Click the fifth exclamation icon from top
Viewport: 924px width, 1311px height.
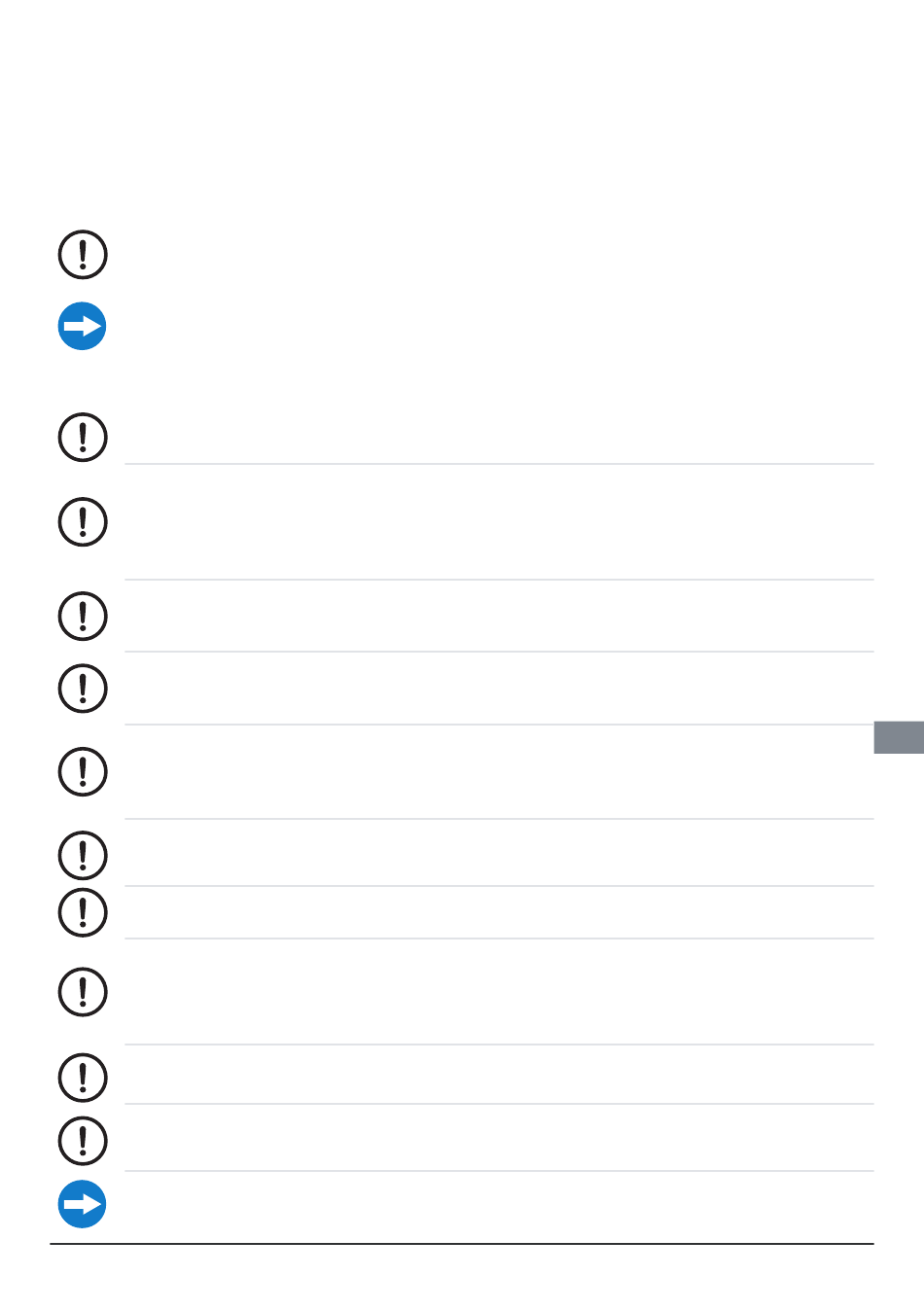(83, 689)
